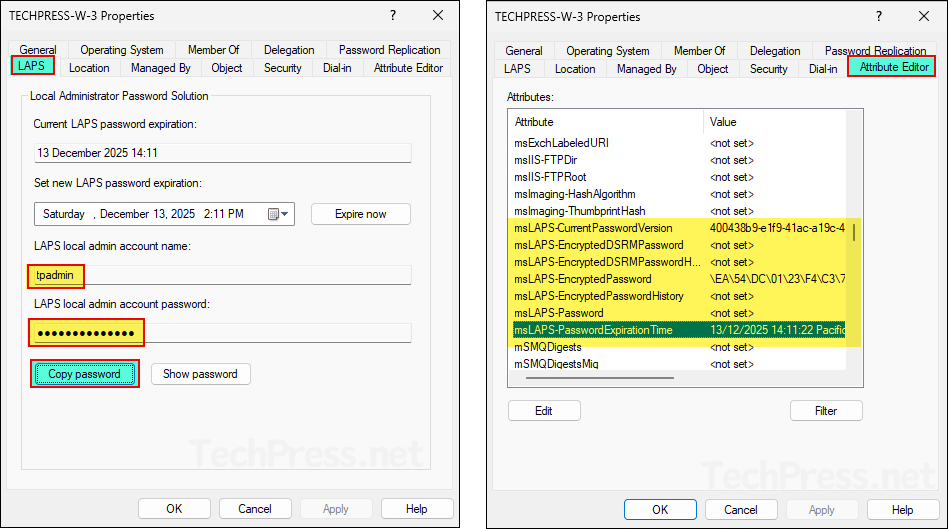Image resolution: width=948 pixels, height=529 pixels.
Task: Click the Copy password button
Action: (x=85, y=374)
